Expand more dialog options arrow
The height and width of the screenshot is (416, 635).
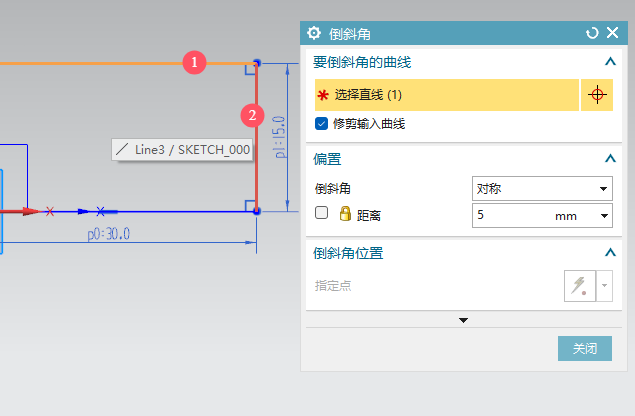(x=463, y=320)
